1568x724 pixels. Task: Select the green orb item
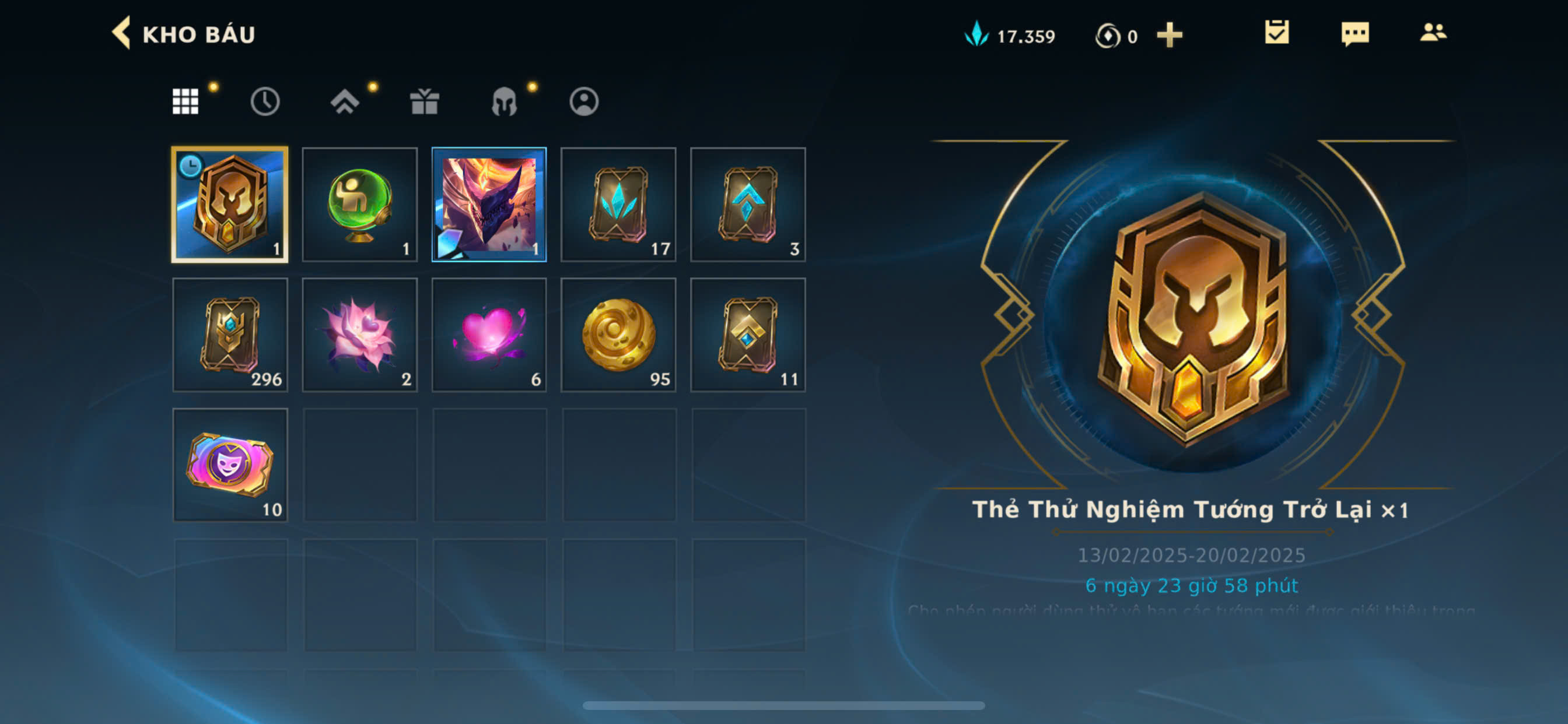pos(360,205)
